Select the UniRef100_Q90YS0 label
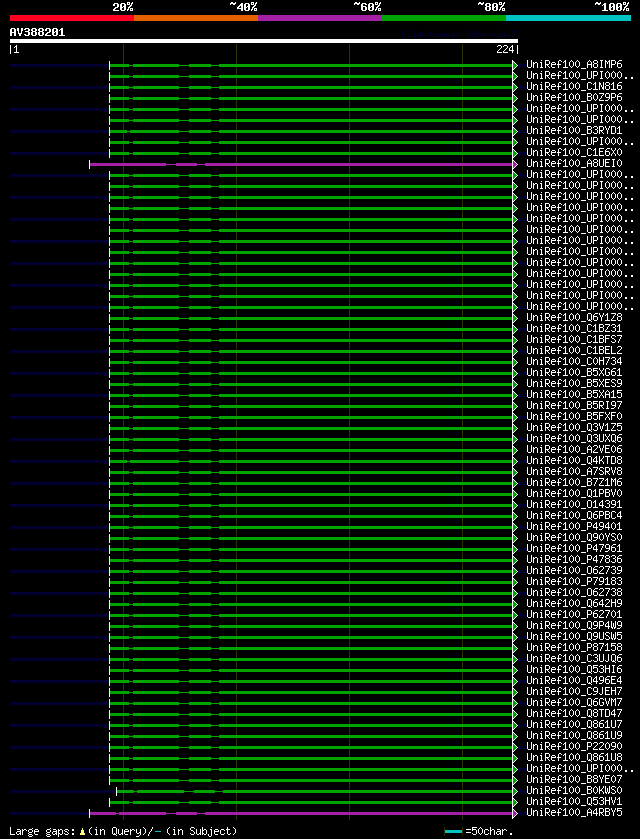The height and width of the screenshot is (839, 640). pos(574,538)
